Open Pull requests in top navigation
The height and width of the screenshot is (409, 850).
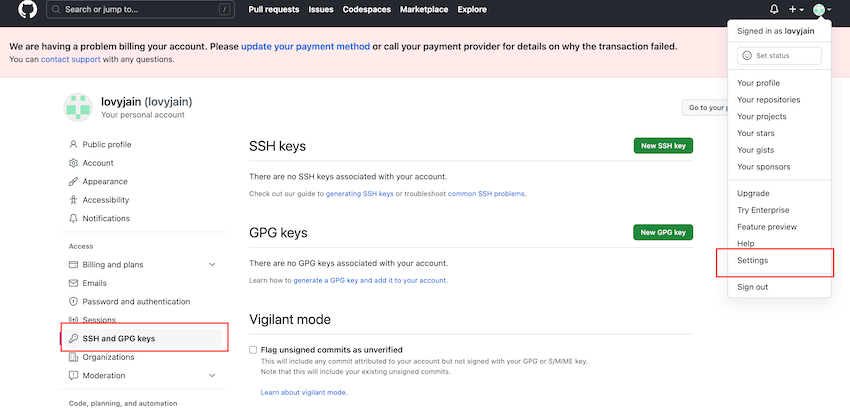274,9
